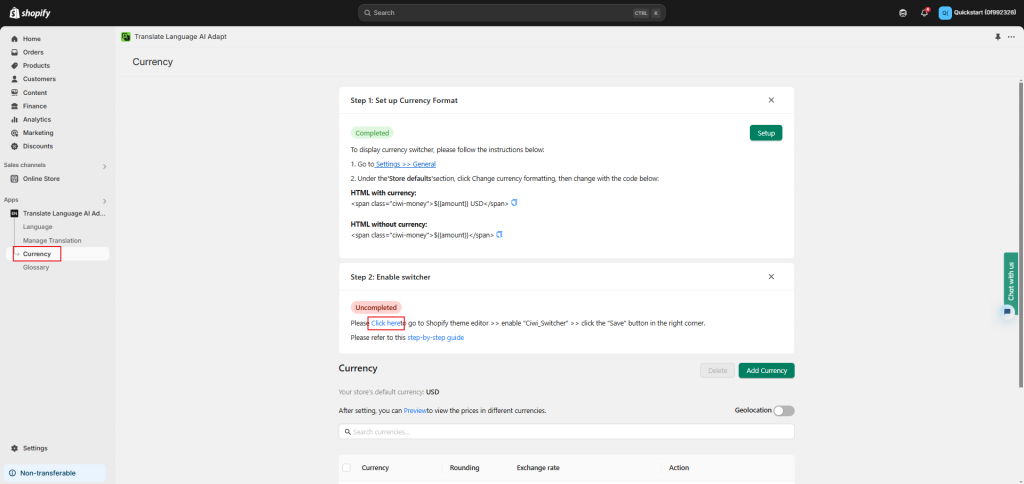Screen dimensions: 1024x484
Task: Click the Sidekick icon beside notifications
Action: click(x=903, y=13)
